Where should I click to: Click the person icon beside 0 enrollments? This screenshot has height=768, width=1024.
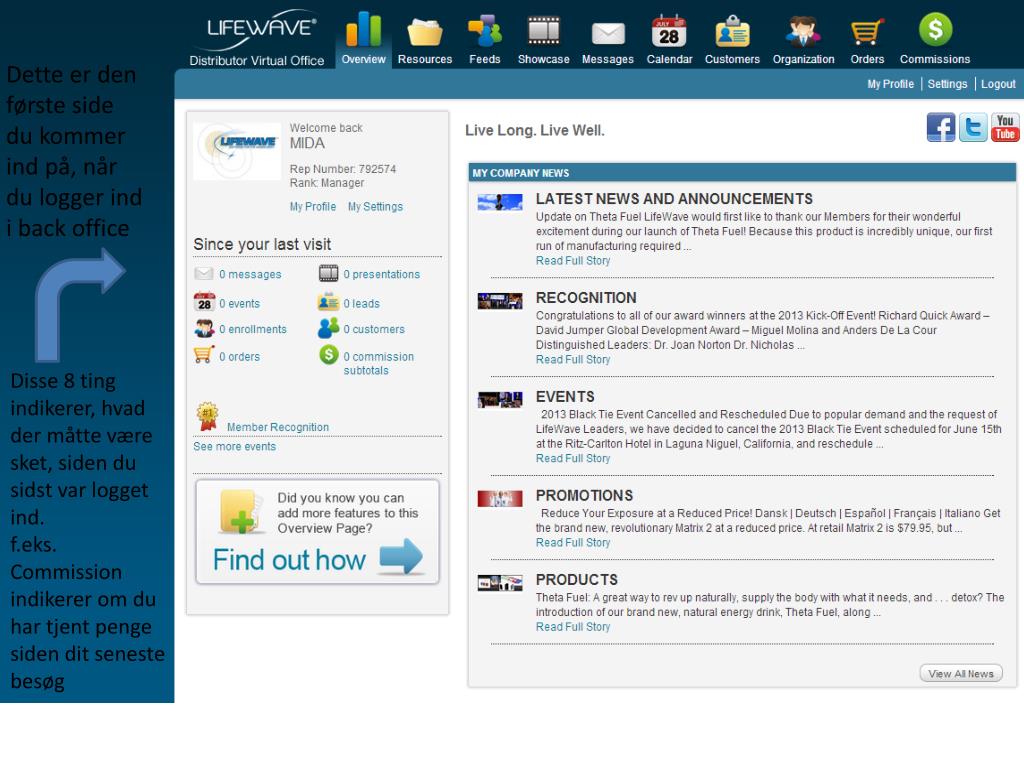point(204,328)
